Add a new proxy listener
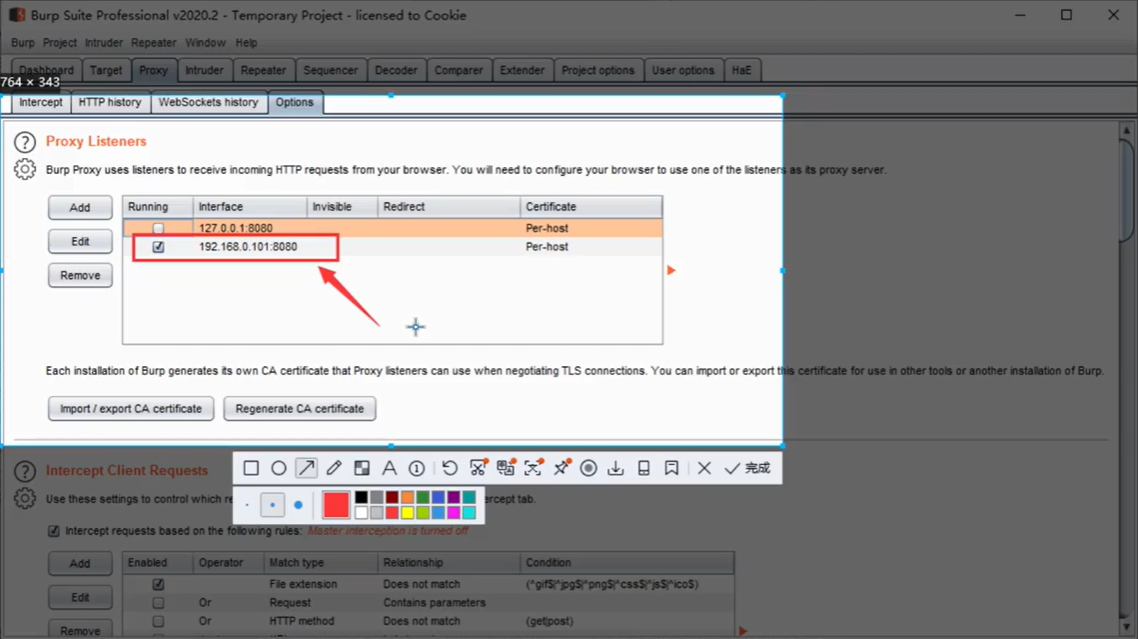 (80, 208)
